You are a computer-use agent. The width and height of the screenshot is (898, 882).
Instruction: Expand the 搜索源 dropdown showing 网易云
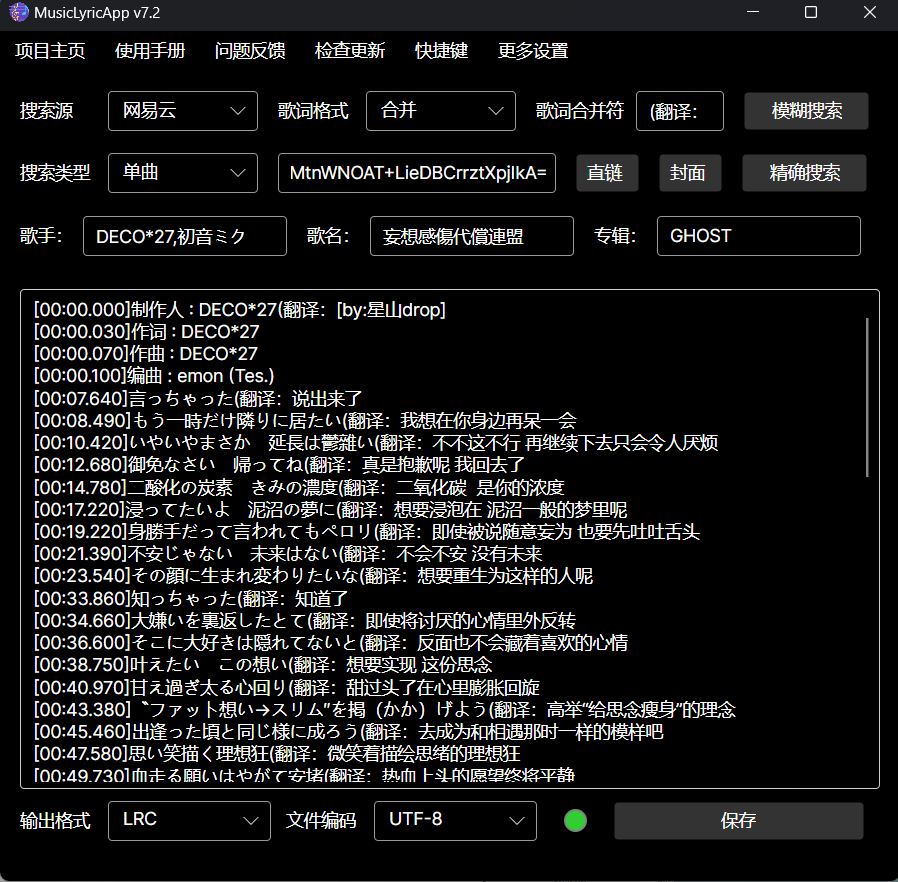[183, 111]
